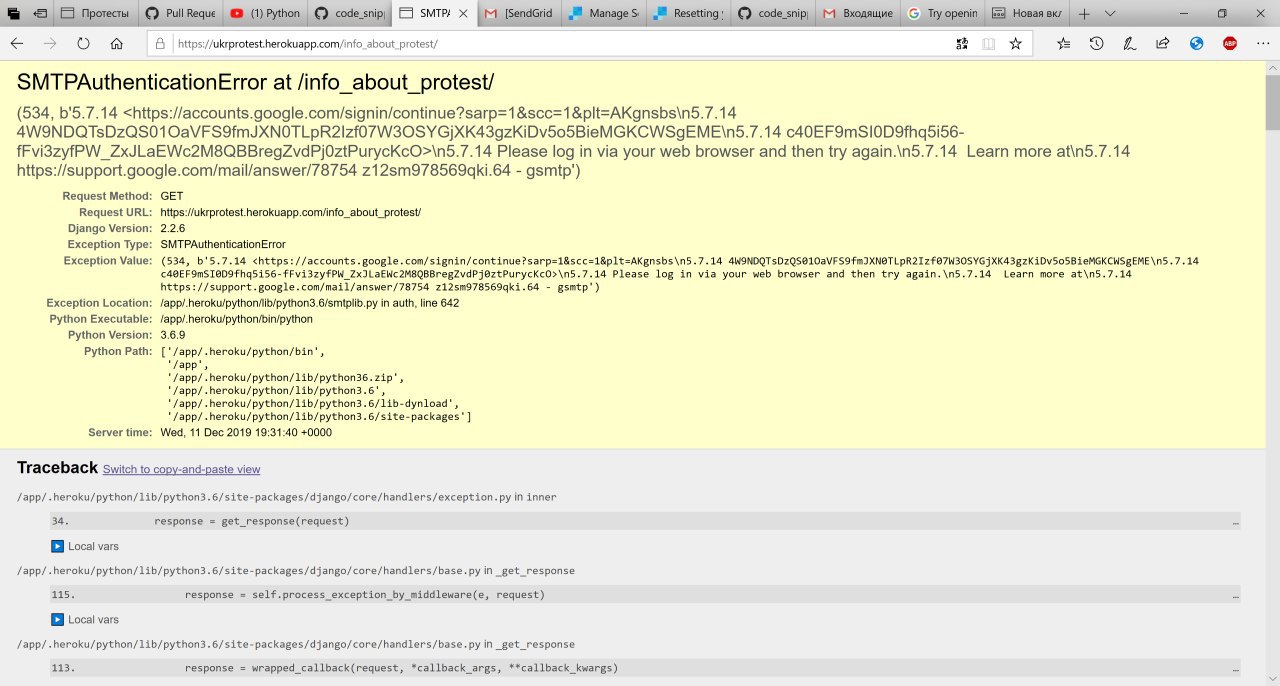The height and width of the screenshot is (686, 1280).
Task: Click the Traceback heading
Action: pyautogui.click(x=57, y=468)
